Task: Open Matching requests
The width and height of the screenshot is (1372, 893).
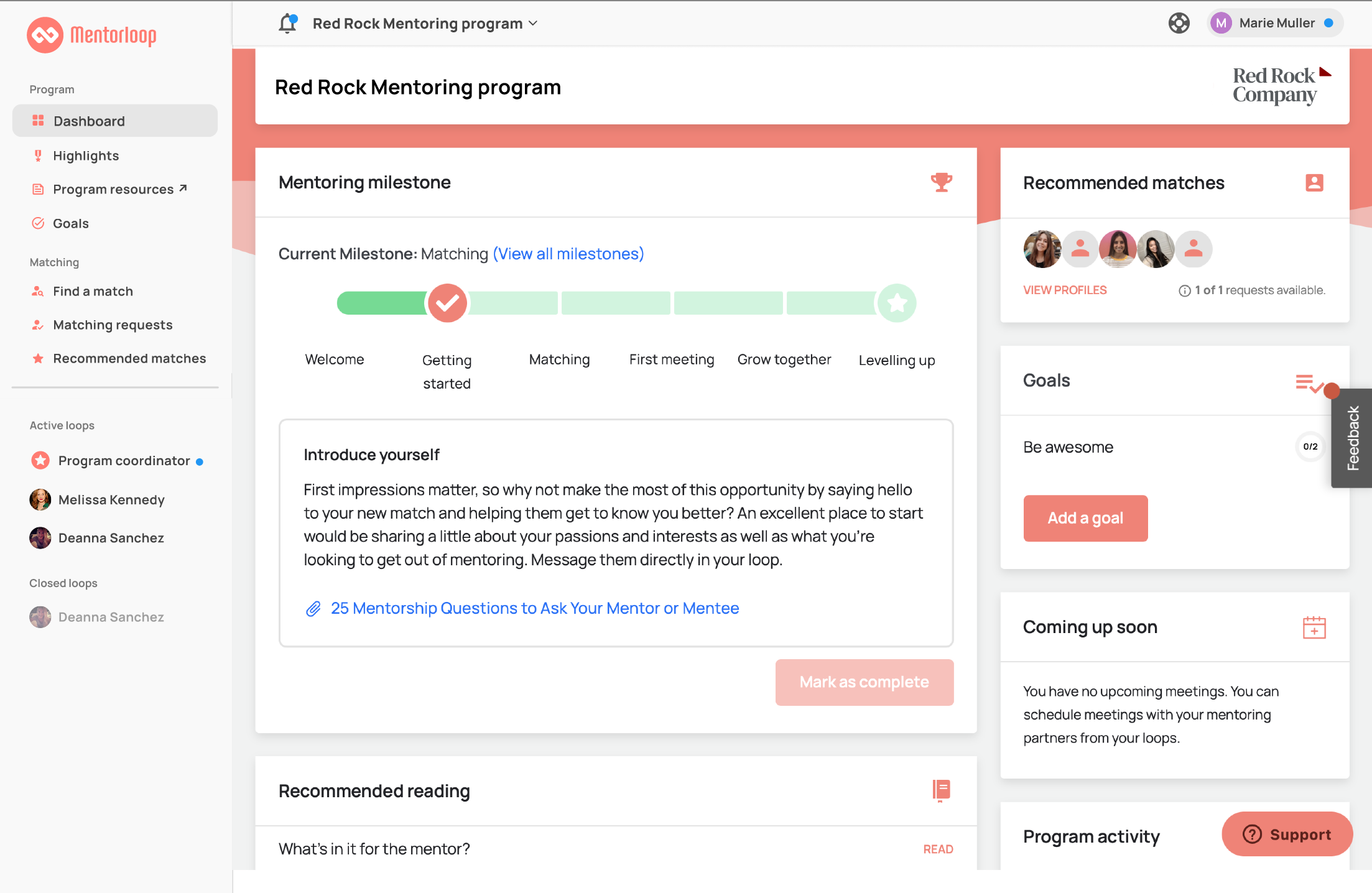Action: point(113,325)
